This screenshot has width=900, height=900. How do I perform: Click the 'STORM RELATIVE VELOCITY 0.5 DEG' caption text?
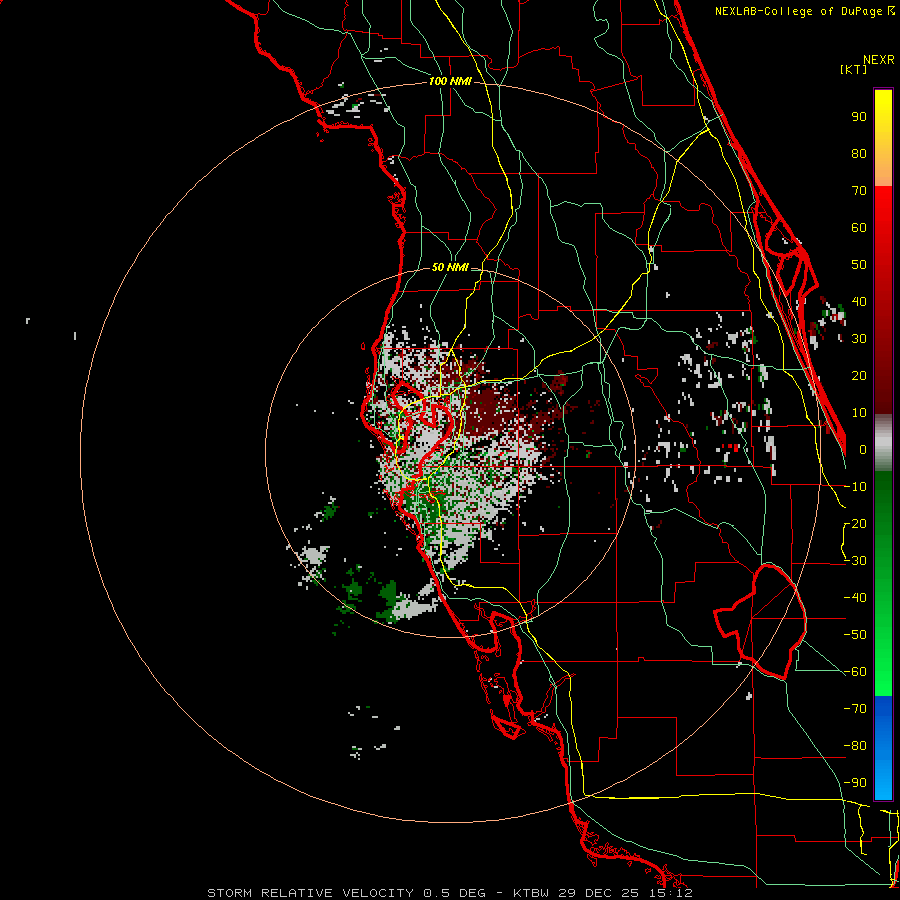346,893
